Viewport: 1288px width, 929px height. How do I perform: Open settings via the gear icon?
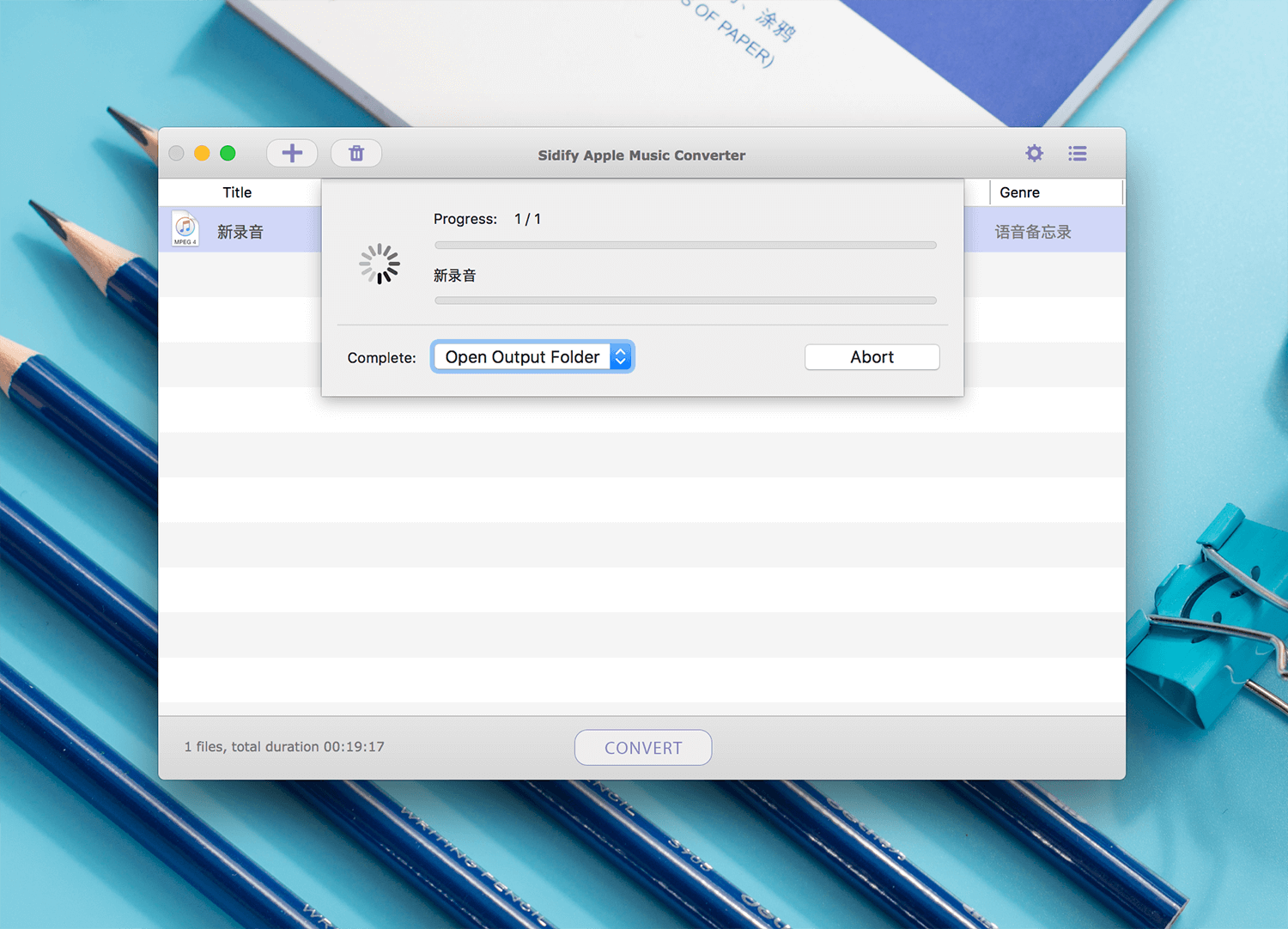pos(1035,154)
